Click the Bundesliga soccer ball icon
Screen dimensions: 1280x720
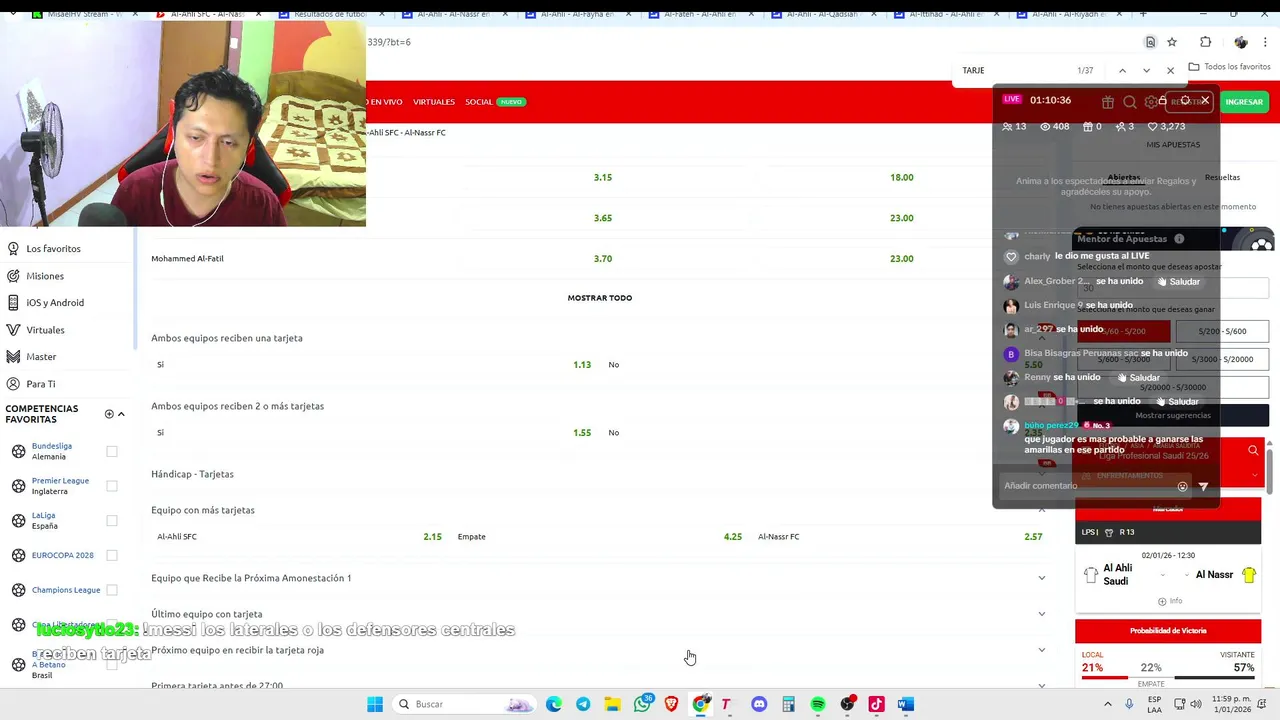click(18, 451)
